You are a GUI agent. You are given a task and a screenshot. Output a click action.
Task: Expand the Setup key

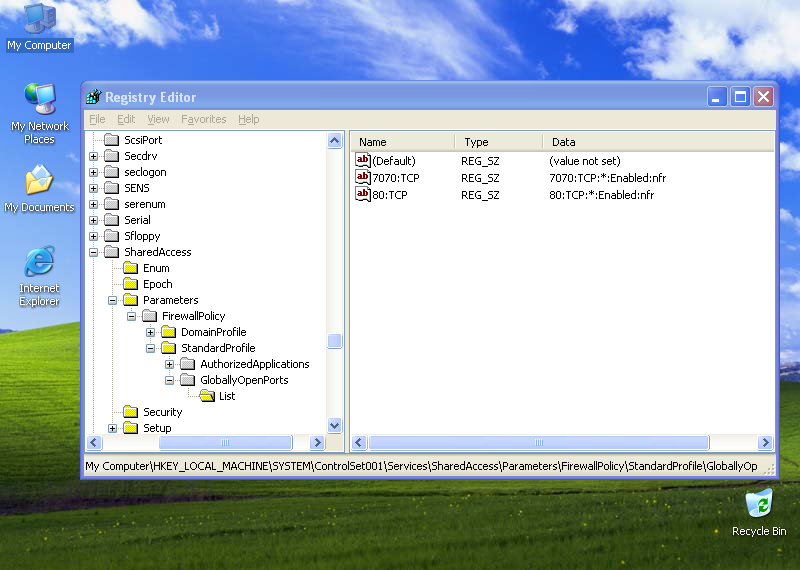tap(112, 428)
